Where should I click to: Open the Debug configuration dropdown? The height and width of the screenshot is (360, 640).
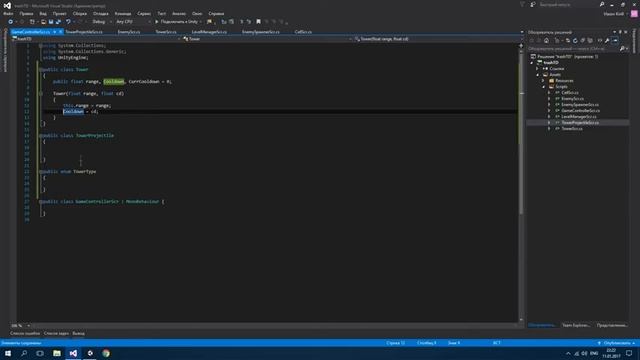[x=101, y=22]
